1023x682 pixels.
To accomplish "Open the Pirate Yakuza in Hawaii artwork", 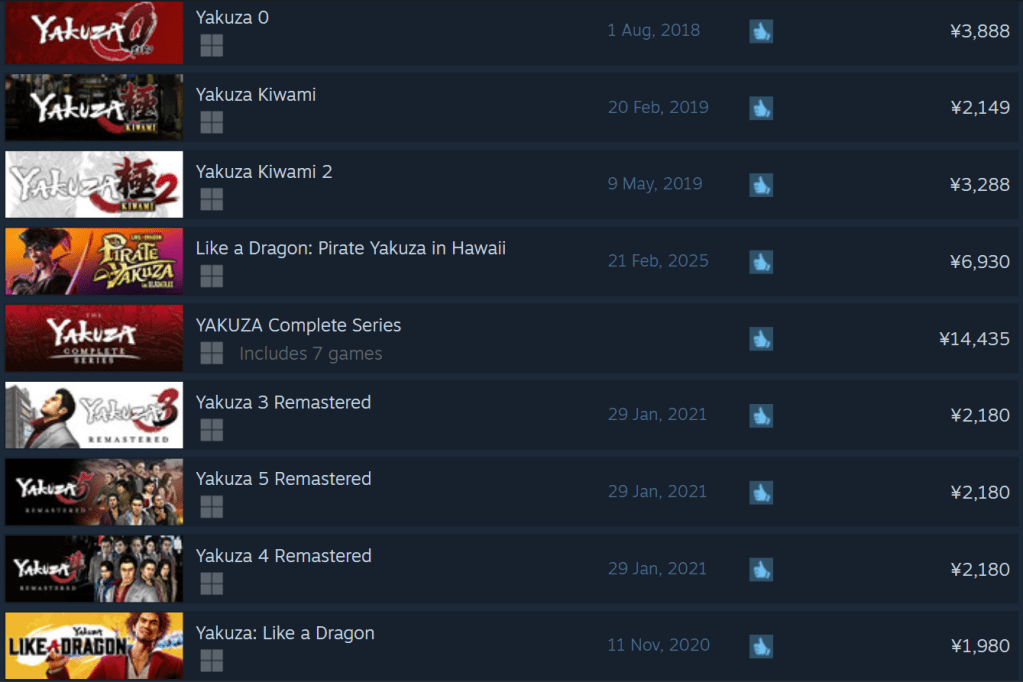I will point(94,261).
